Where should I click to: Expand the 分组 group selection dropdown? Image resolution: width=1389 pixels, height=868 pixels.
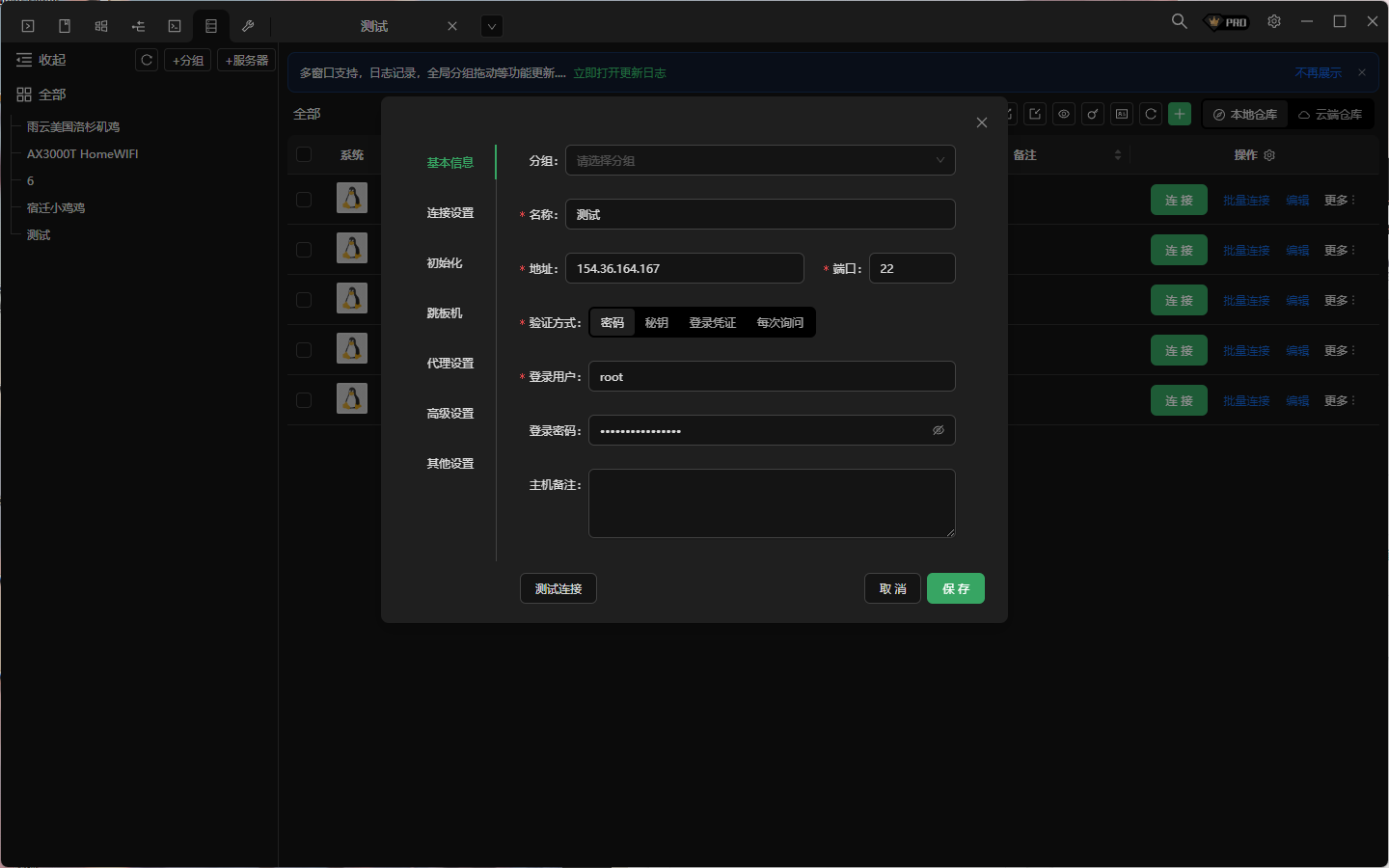(760, 161)
